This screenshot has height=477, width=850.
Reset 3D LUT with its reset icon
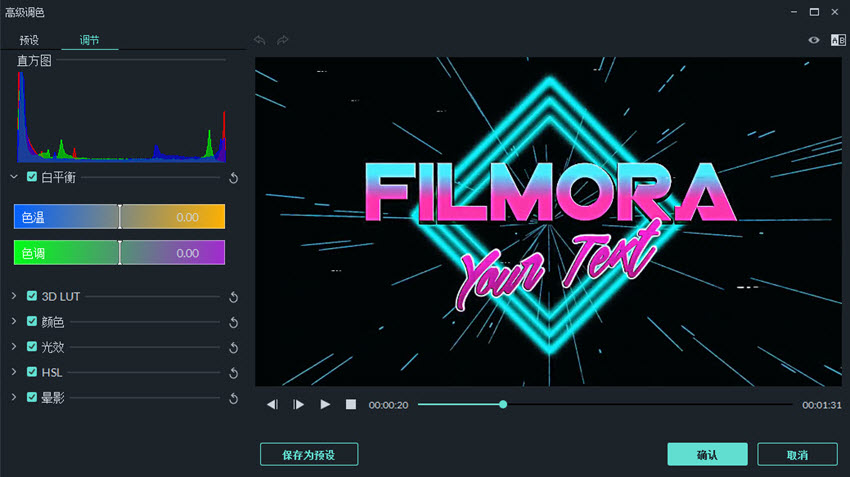pyautogui.click(x=234, y=297)
